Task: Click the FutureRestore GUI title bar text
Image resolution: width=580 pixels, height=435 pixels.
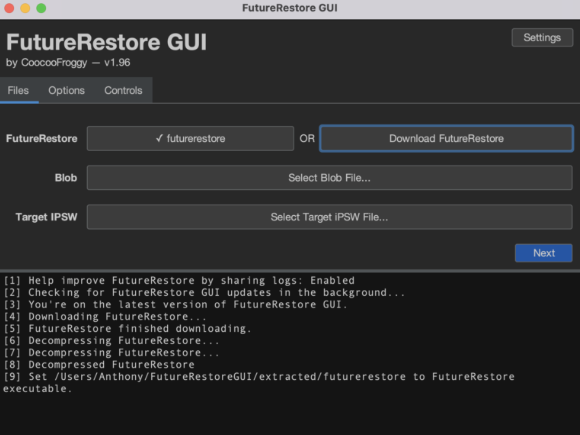Action: coord(290,8)
